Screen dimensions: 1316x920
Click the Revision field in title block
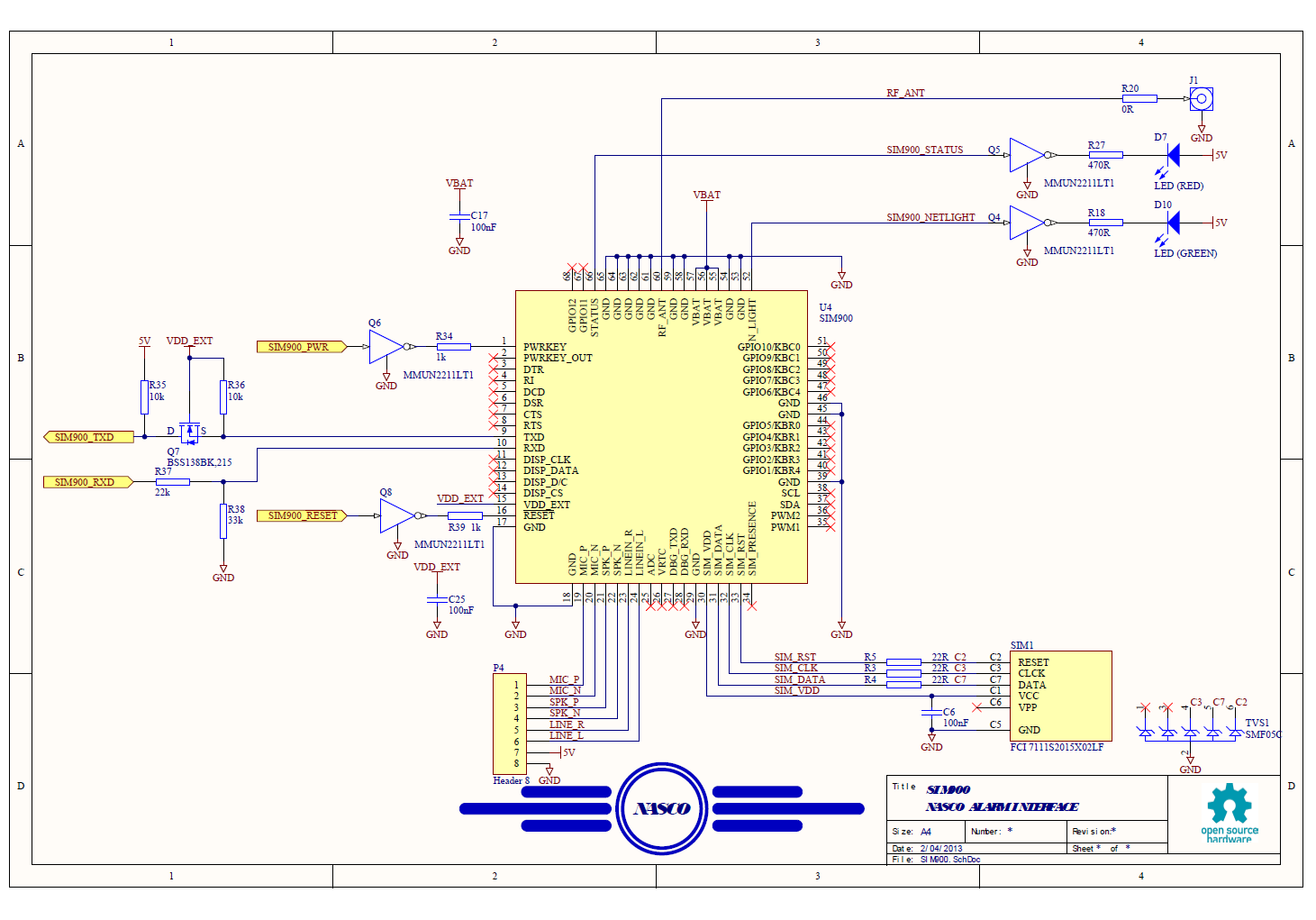[x=1094, y=832]
